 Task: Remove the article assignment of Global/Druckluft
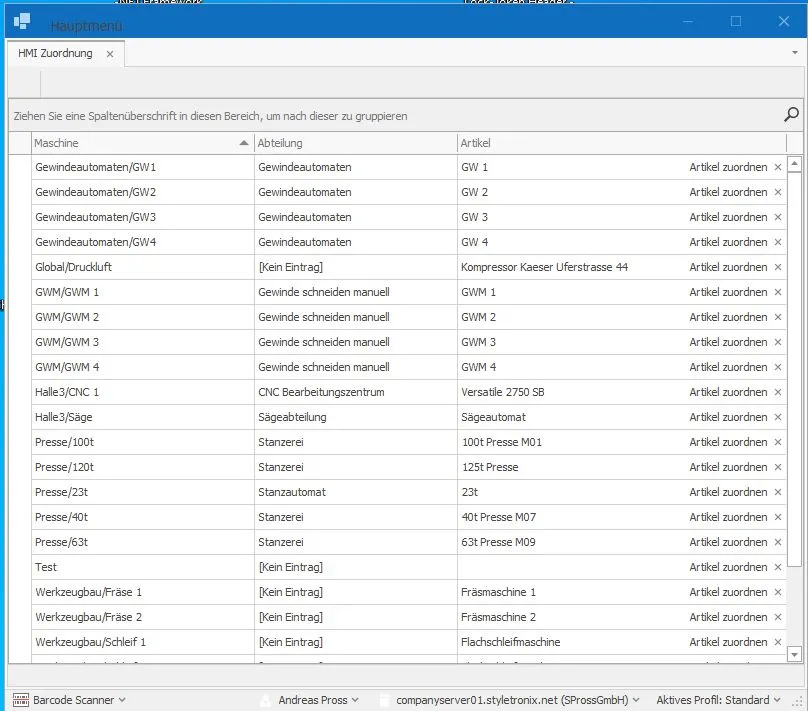[778, 267]
